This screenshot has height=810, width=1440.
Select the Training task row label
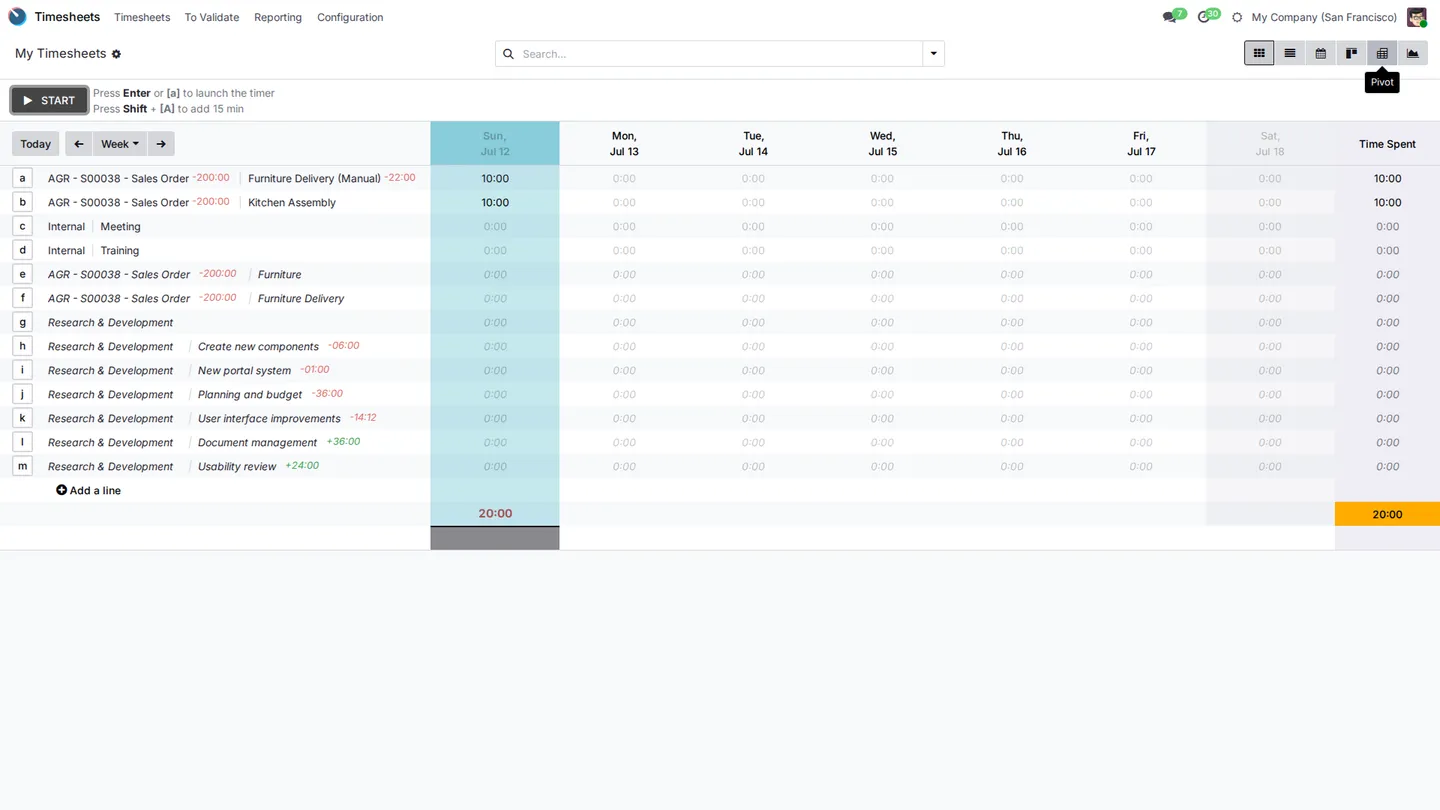(120, 250)
